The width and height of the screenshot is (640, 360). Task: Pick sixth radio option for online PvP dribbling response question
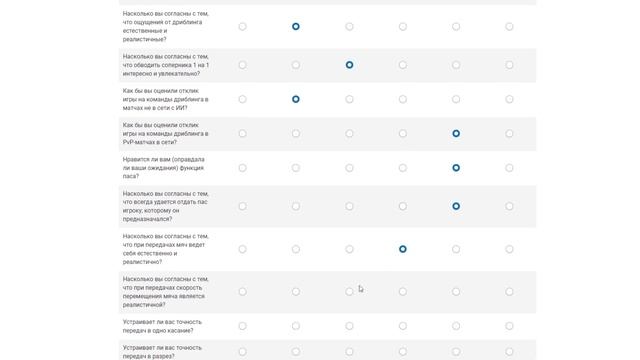[509, 133]
